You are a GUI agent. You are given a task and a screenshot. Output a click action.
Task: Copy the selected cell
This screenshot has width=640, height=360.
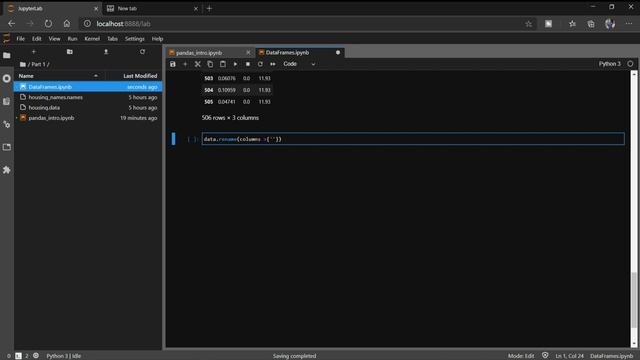click(210, 64)
